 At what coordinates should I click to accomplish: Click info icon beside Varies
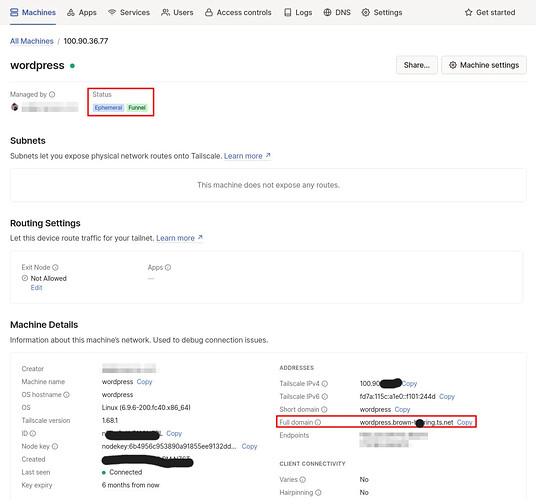[x=303, y=479]
